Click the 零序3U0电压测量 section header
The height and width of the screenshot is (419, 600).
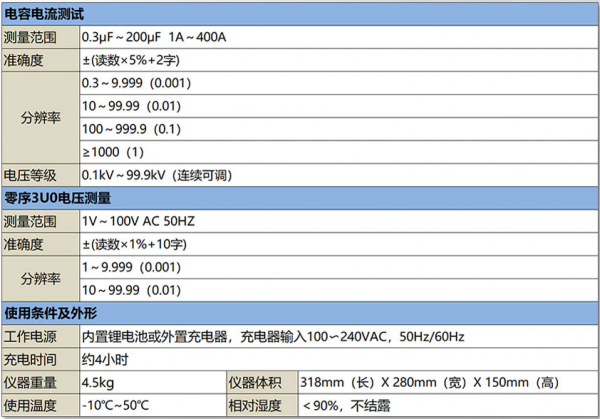pos(58,197)
